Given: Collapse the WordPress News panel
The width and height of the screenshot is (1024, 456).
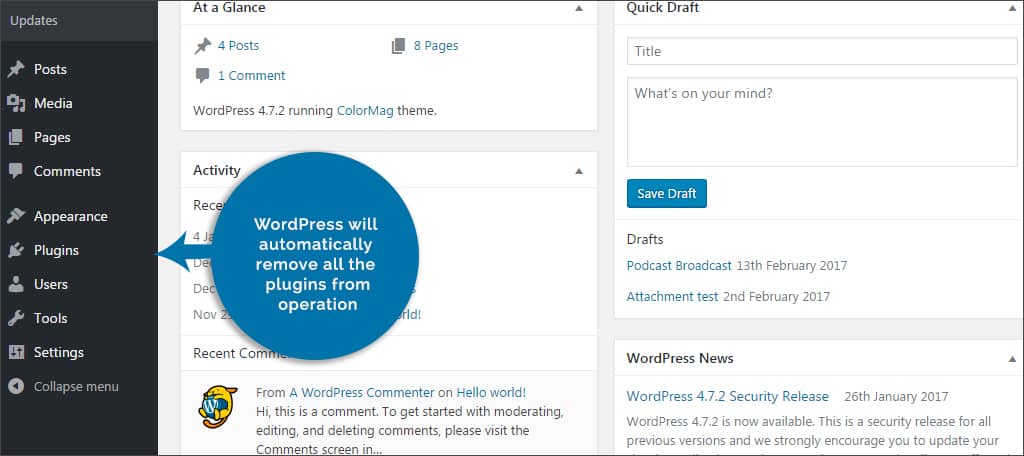Looking at the screenshot, I should click(x=1012, y=359).
